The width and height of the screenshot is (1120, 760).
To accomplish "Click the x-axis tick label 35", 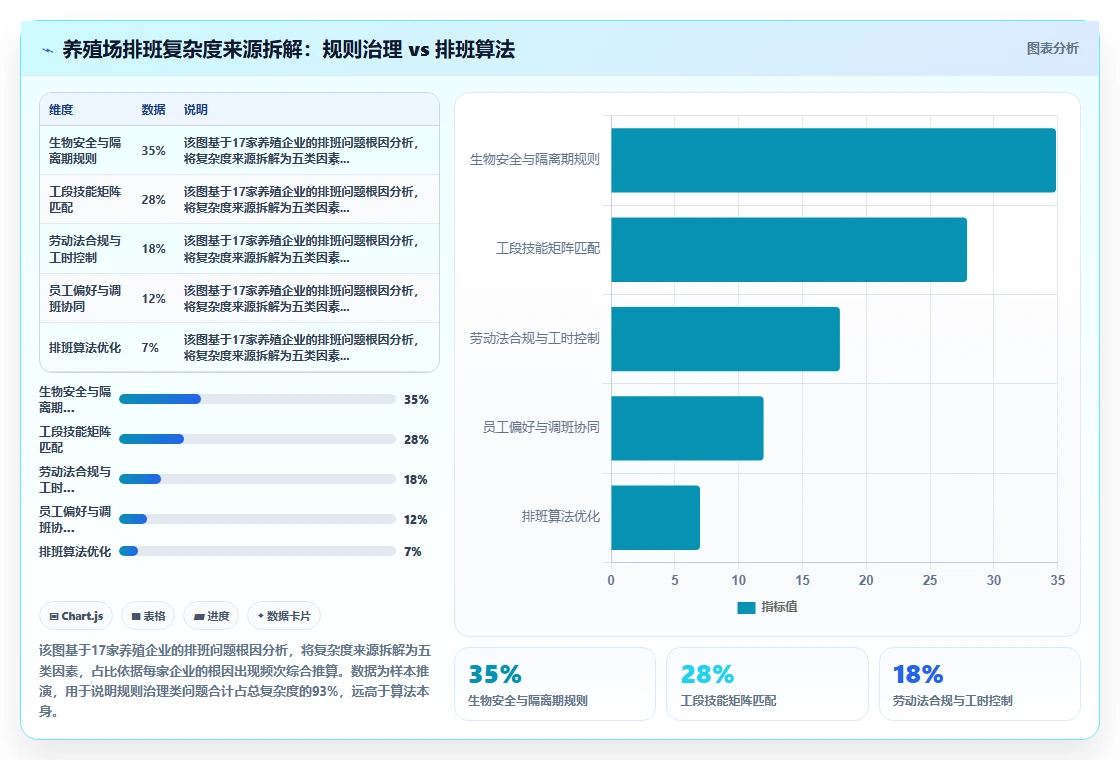I will click(1057, 580).
